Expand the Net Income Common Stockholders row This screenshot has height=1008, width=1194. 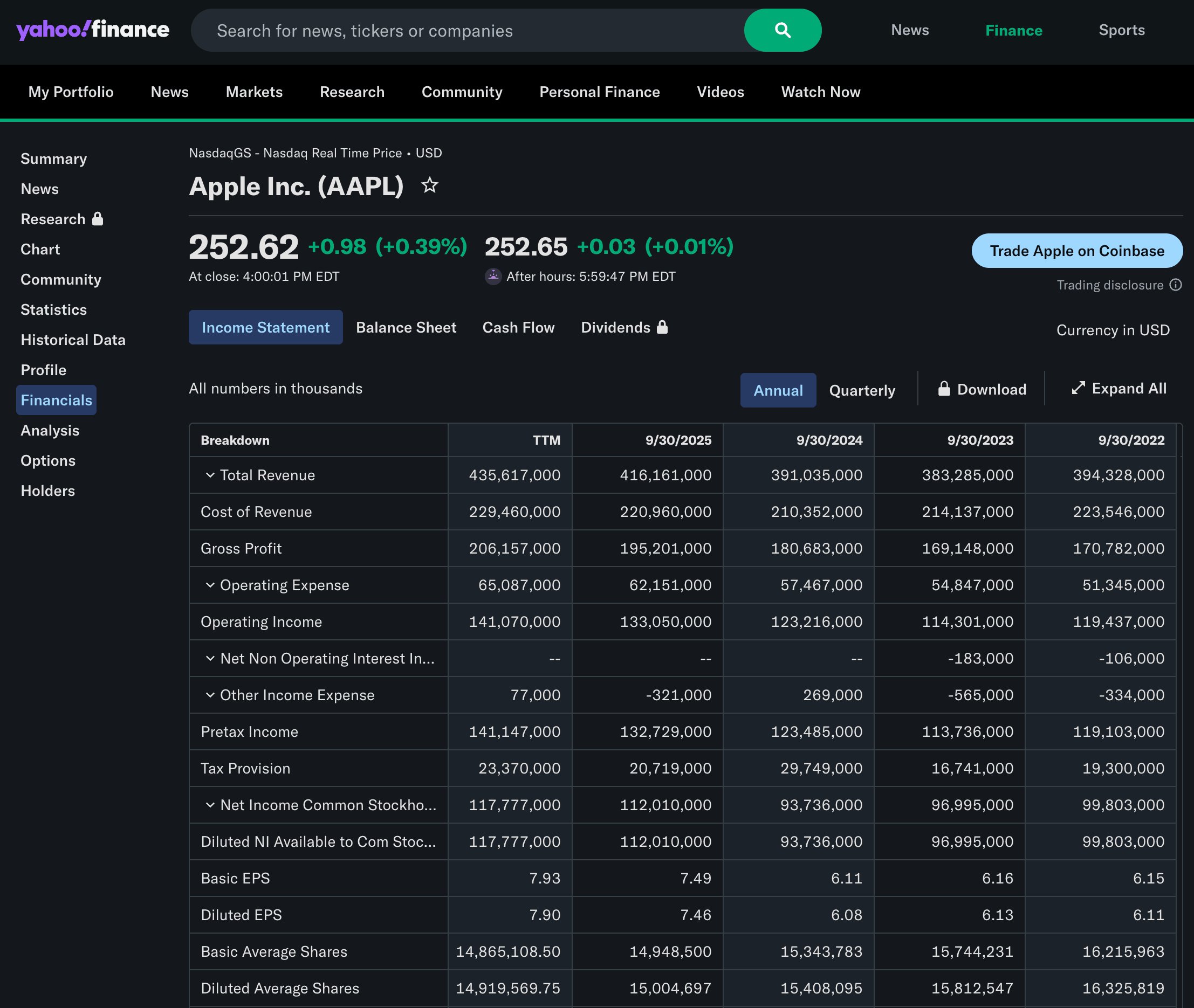pyautogui.click(x=209, y=805)
